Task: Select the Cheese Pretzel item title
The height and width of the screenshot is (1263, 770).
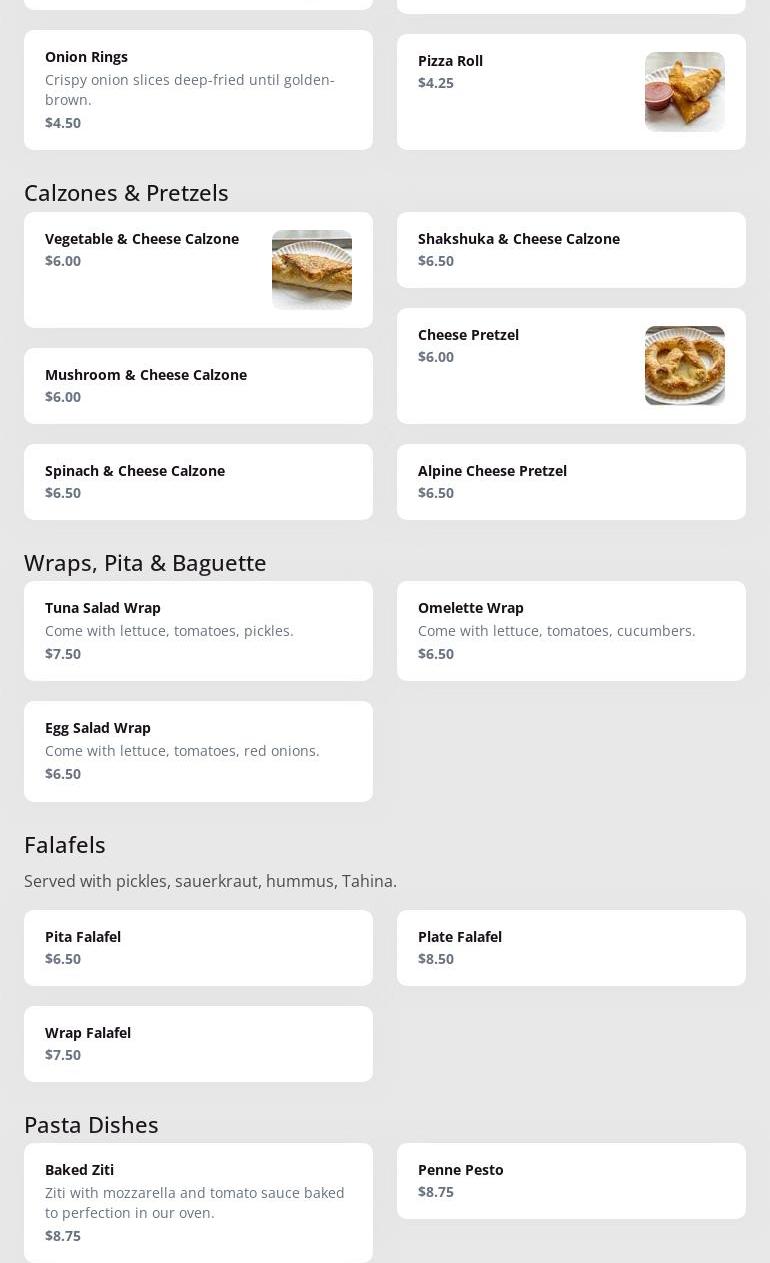Action: (468, 335)
